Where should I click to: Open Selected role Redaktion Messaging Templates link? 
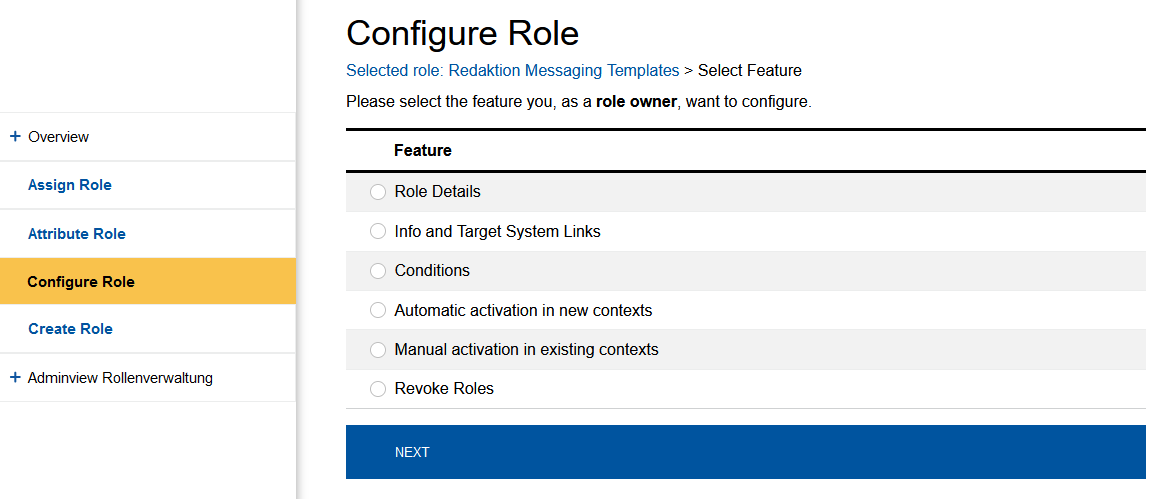coord(512,71)
